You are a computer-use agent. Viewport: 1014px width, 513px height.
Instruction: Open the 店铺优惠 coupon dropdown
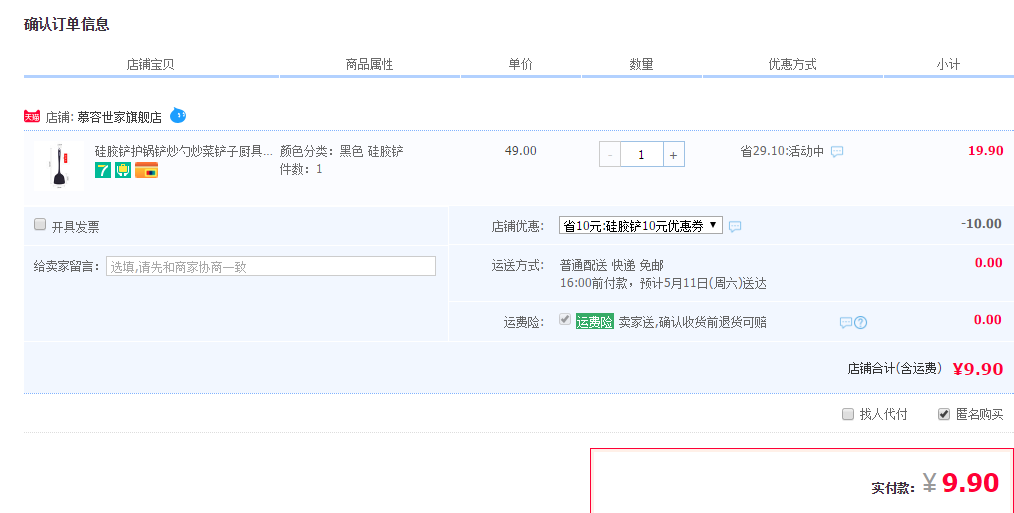point(640,226)
